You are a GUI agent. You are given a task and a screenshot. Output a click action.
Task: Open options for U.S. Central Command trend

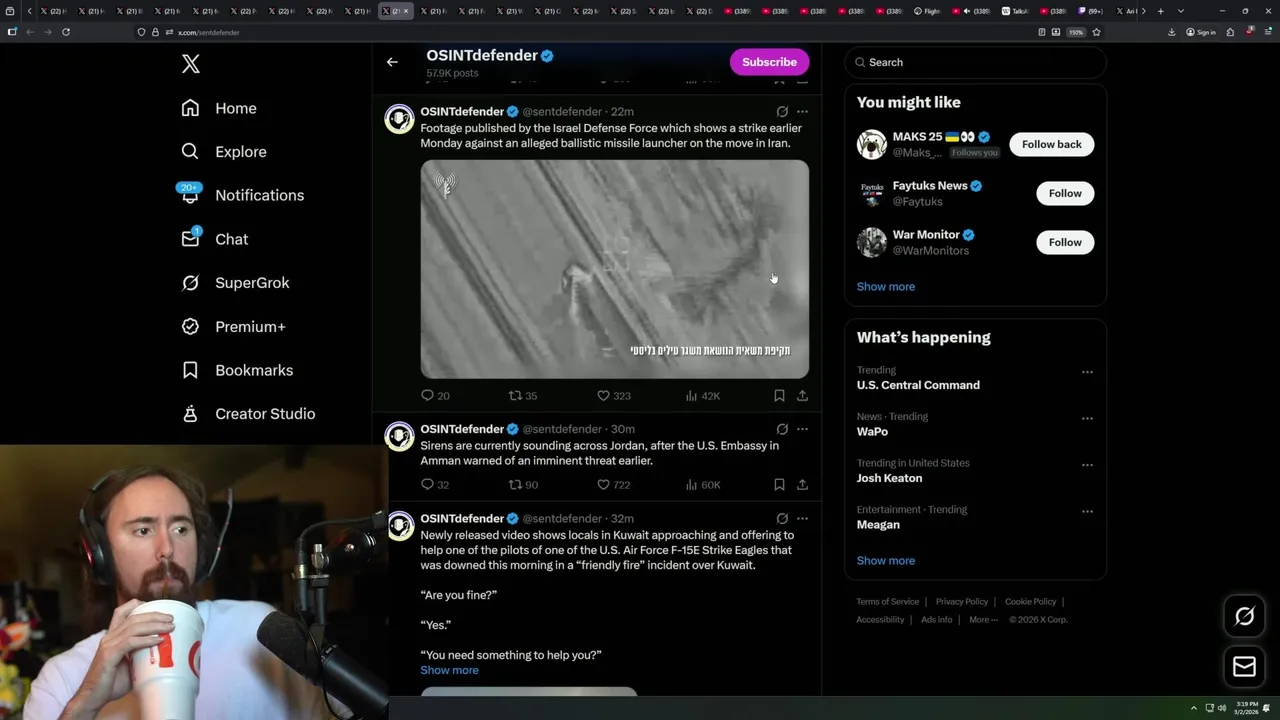tap(1087, 372)
